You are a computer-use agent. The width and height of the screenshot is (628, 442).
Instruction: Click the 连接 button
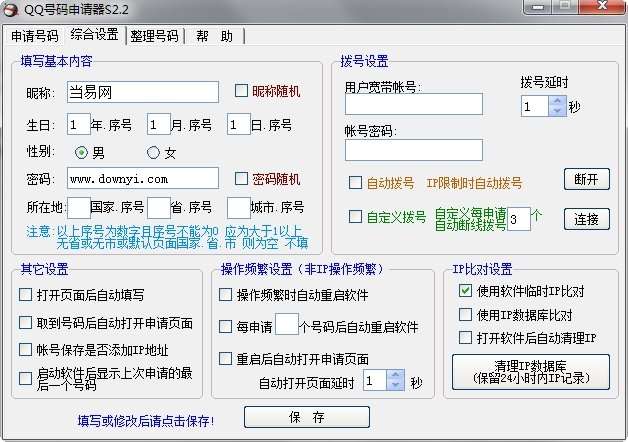click(x=587, y=219)
